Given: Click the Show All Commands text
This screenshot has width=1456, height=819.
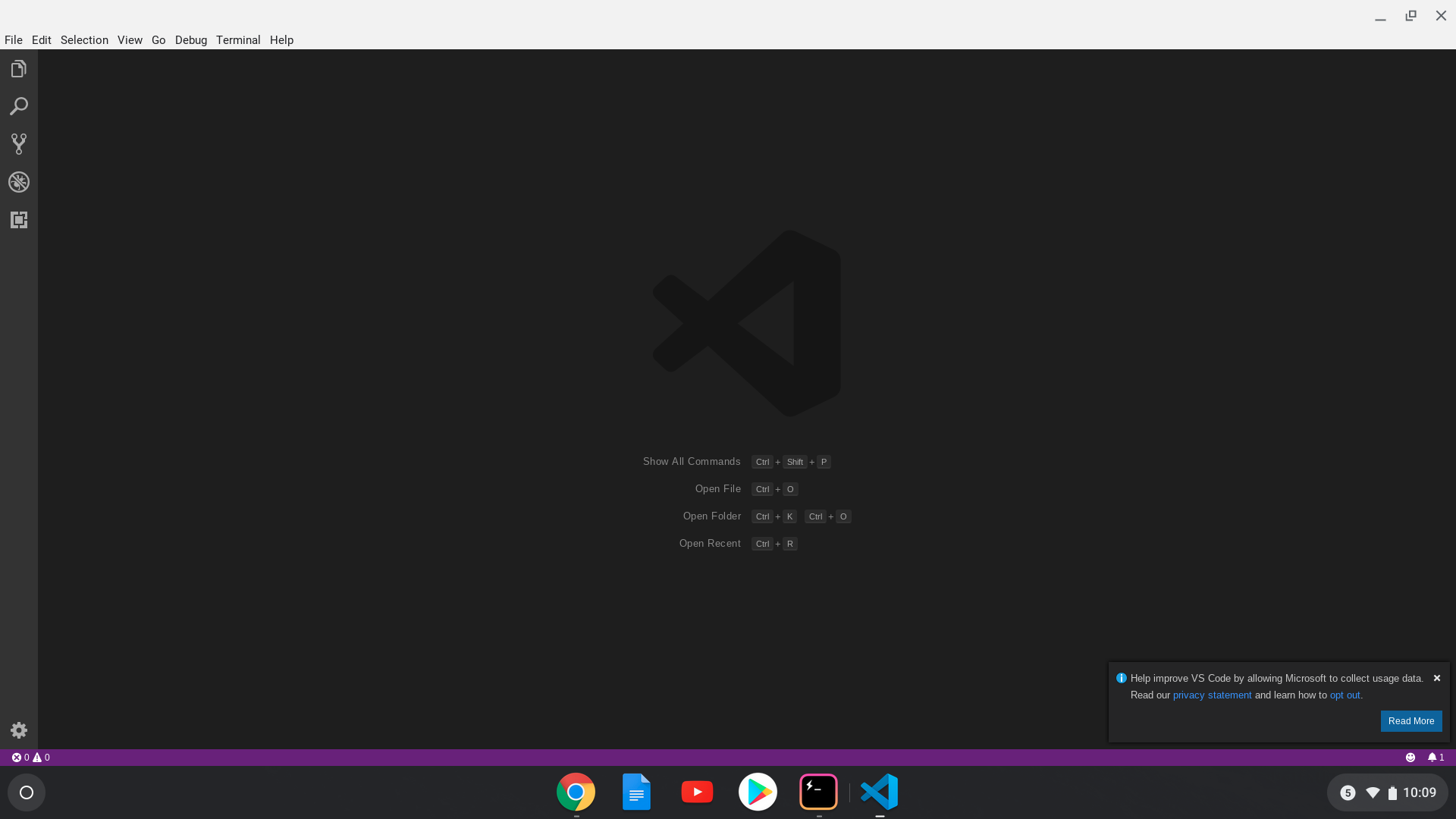Looking at the screenshot, I should point(692,462).
